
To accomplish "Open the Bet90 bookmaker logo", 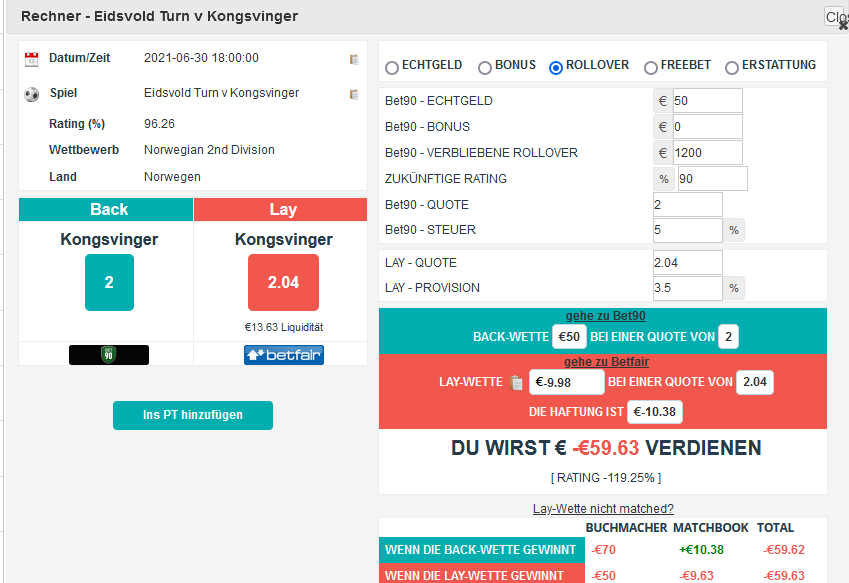I will click(x=109, y=355).
